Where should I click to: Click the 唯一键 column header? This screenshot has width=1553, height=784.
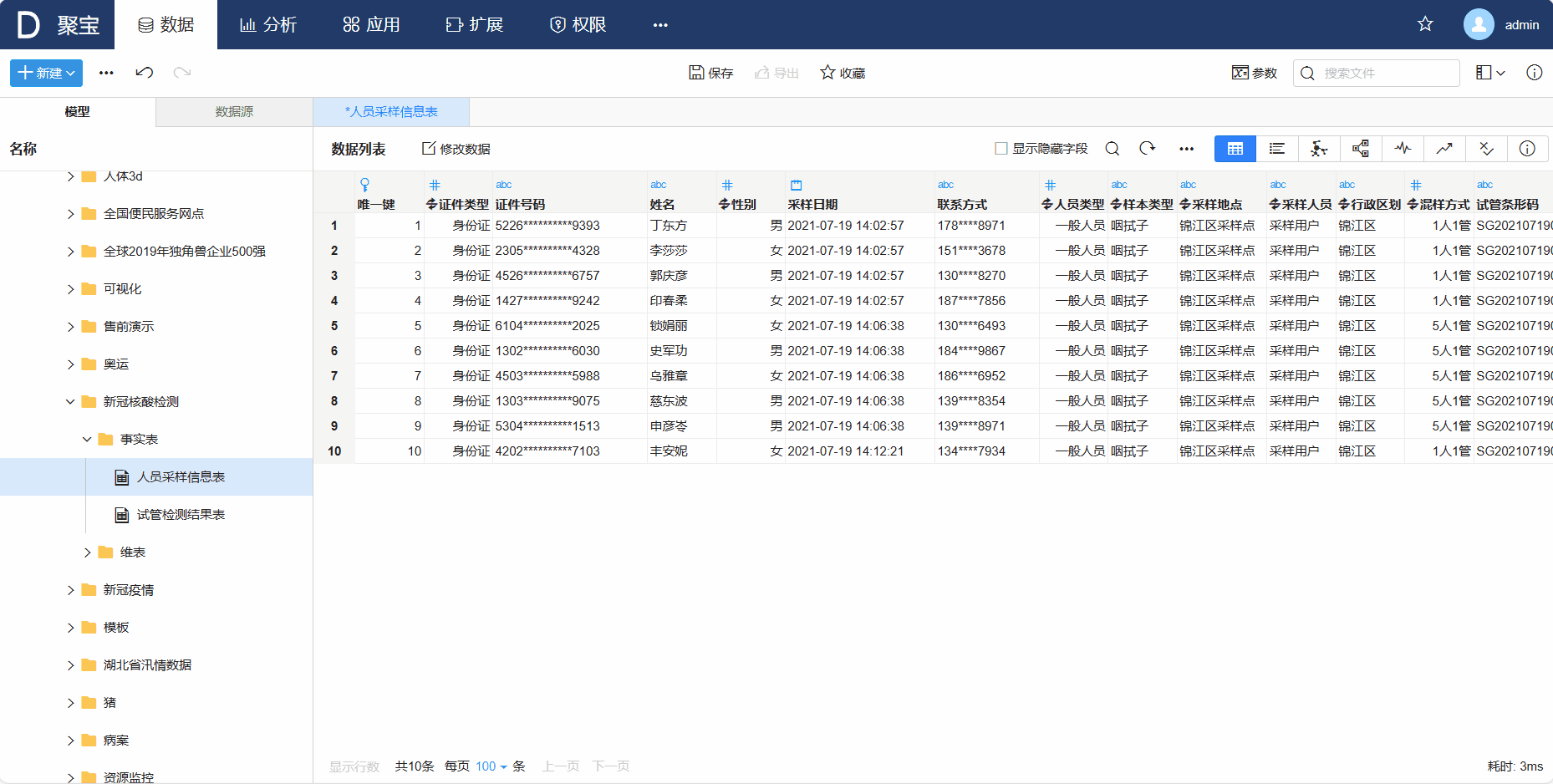click(x=390, y=194)
